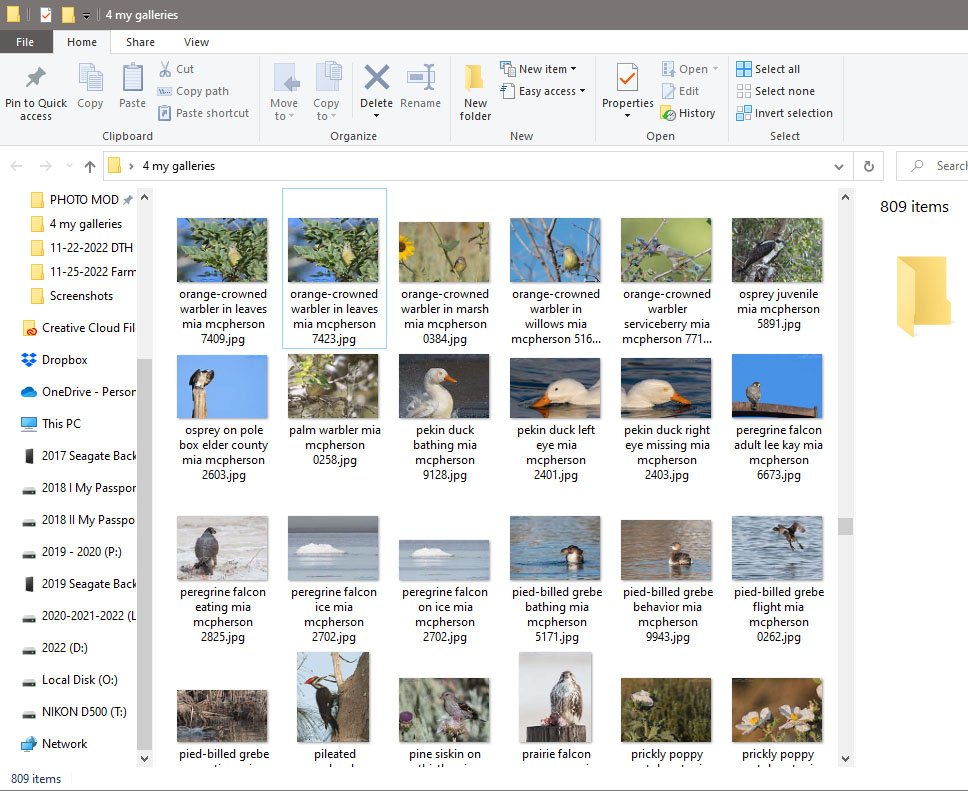Click Copy path in the Clipboard group
The width and height of the screenshot is (968, 791).
coord(194,91)
